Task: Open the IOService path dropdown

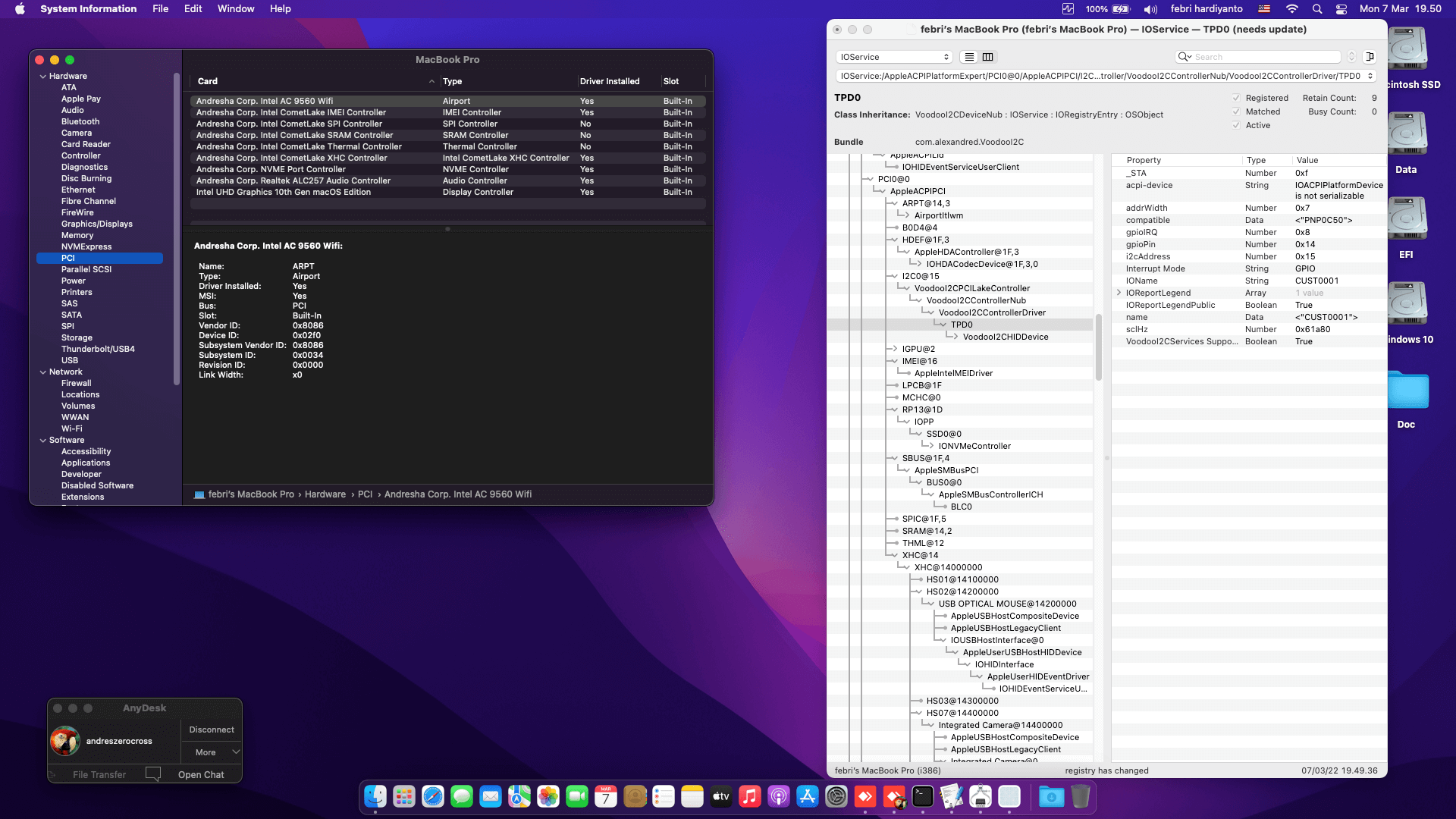Action: coord(1106,76)
